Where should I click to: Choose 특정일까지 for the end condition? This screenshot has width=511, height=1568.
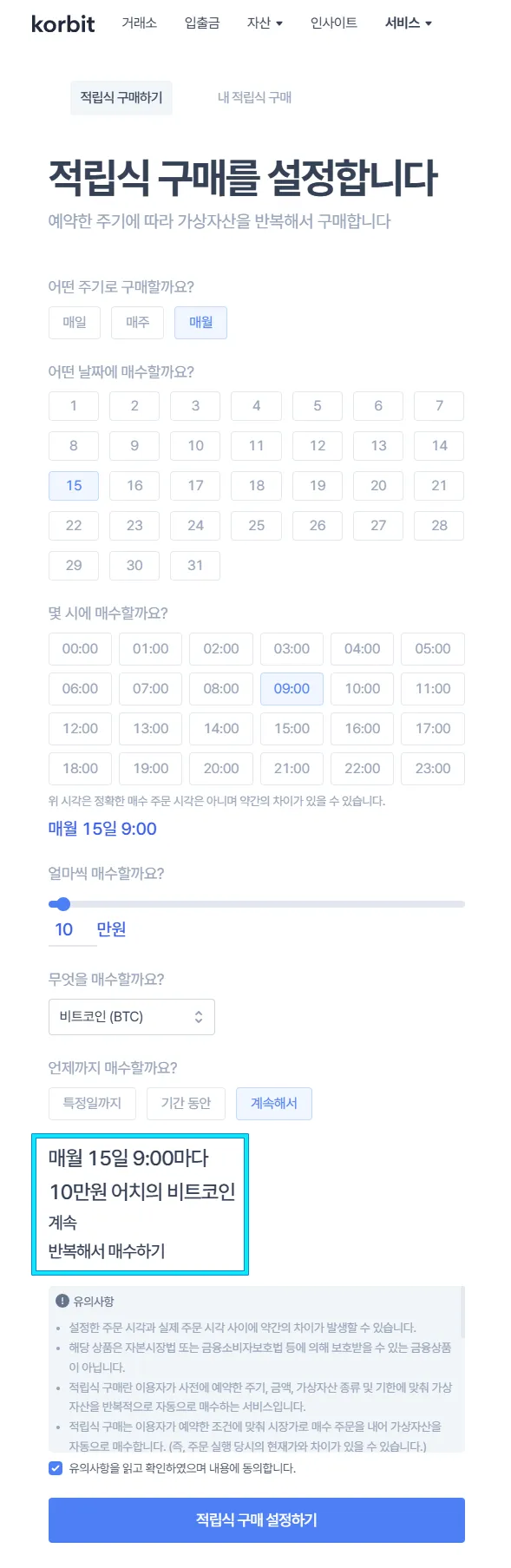[x=92, y=1103]
